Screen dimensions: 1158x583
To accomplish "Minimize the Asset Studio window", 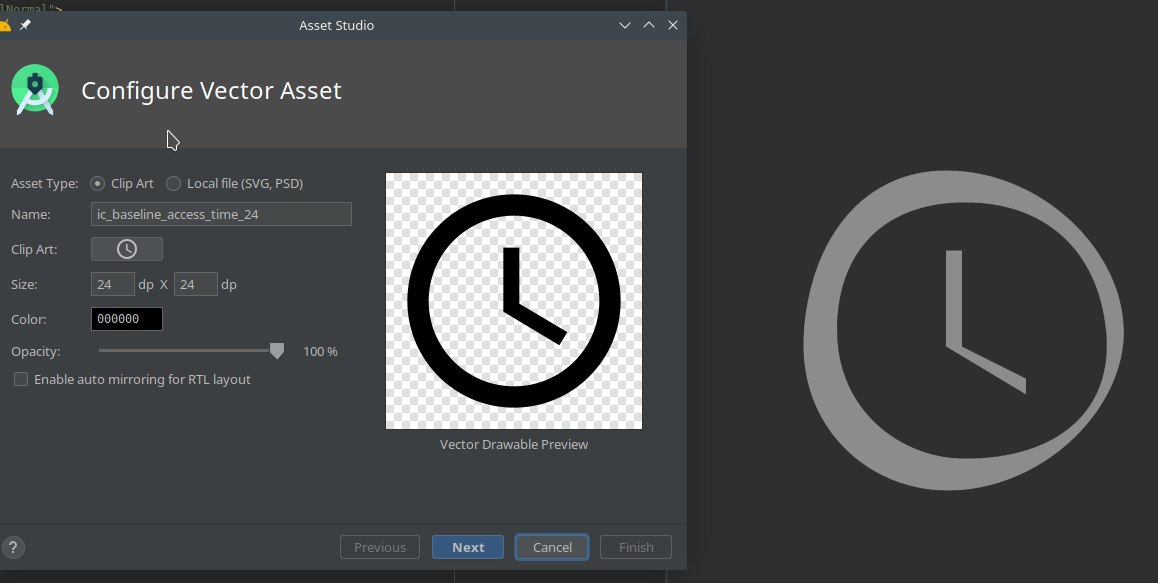I will (x=625, y=25).
